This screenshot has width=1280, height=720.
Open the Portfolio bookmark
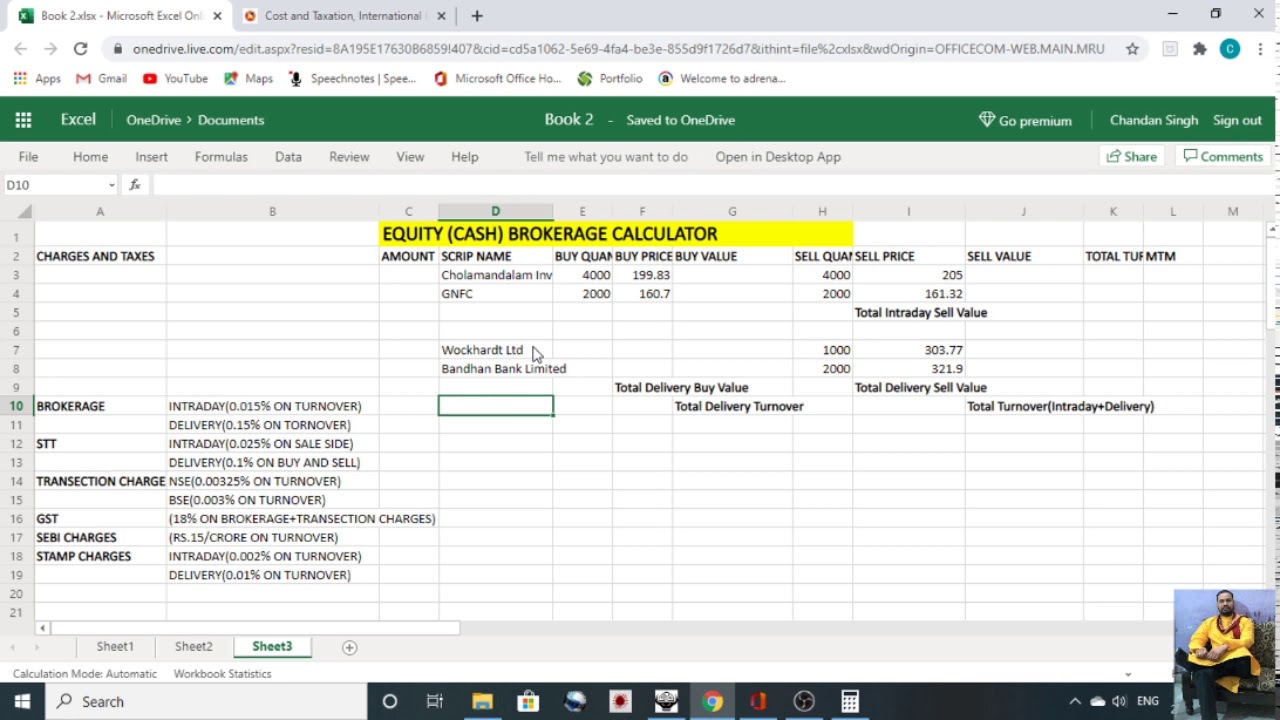coord(610,78)
